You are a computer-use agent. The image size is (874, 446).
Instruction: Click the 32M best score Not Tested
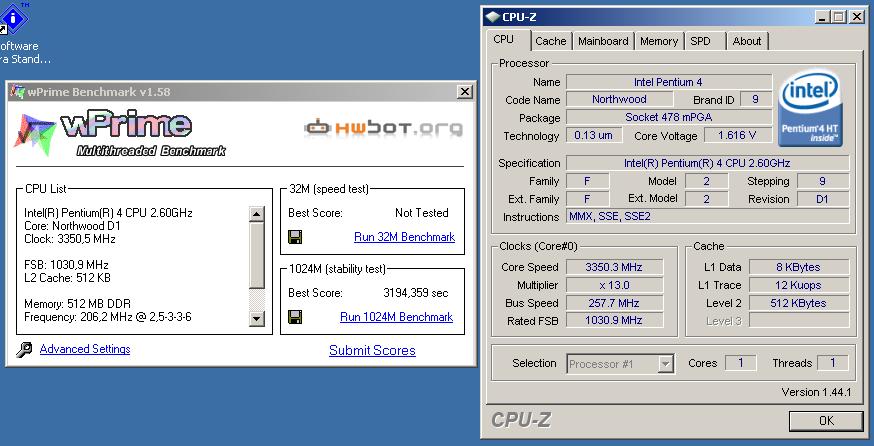tap(421, 212)
